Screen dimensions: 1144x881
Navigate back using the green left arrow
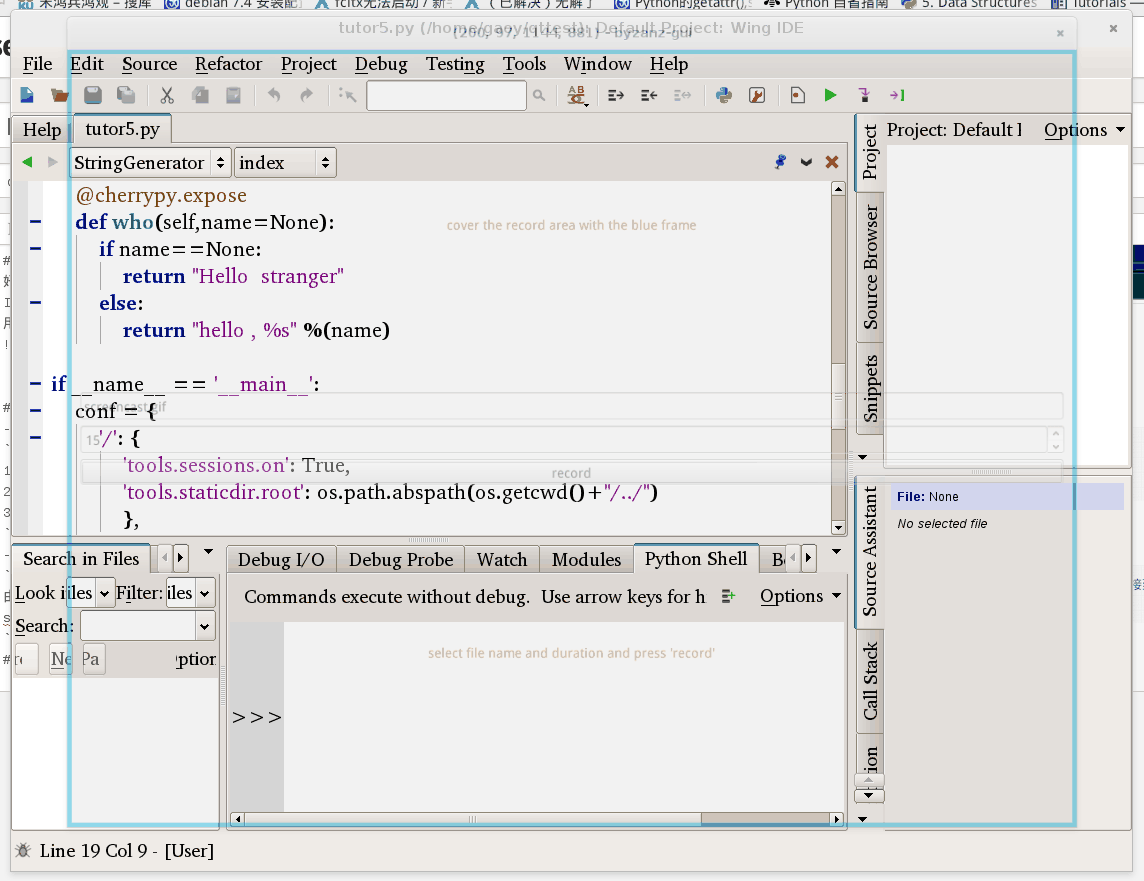25,162
